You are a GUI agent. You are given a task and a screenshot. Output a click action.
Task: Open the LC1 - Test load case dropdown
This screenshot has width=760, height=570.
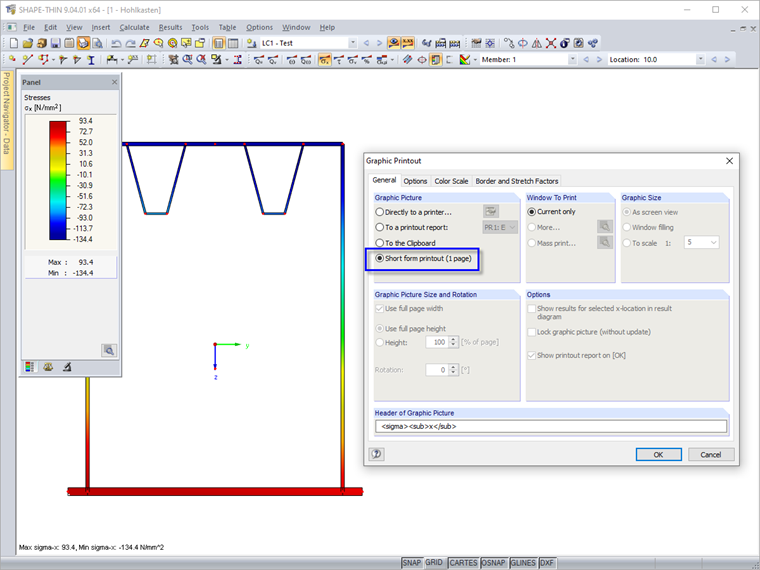(353, 43)
